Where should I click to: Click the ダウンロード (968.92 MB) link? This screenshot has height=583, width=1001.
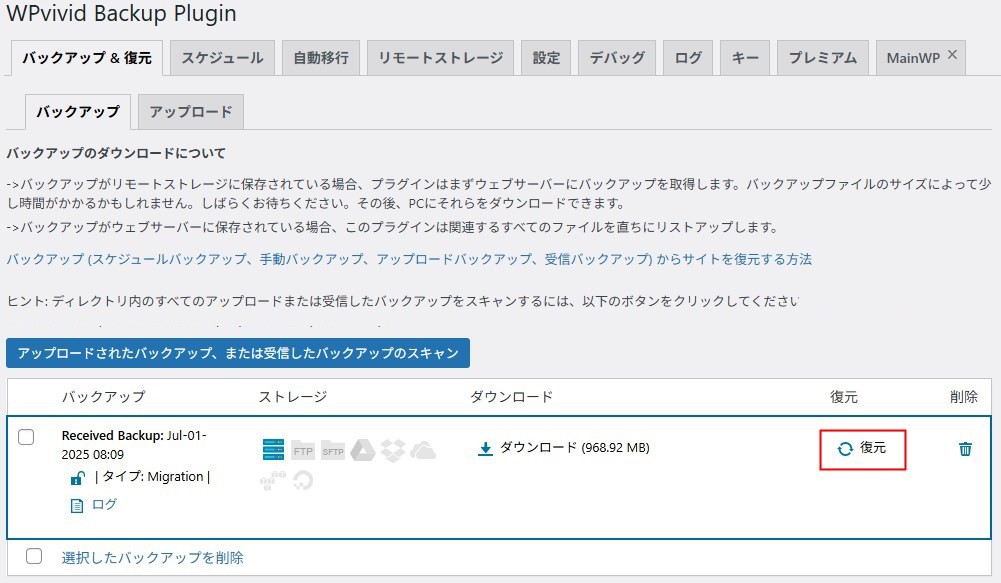(575, 448)
